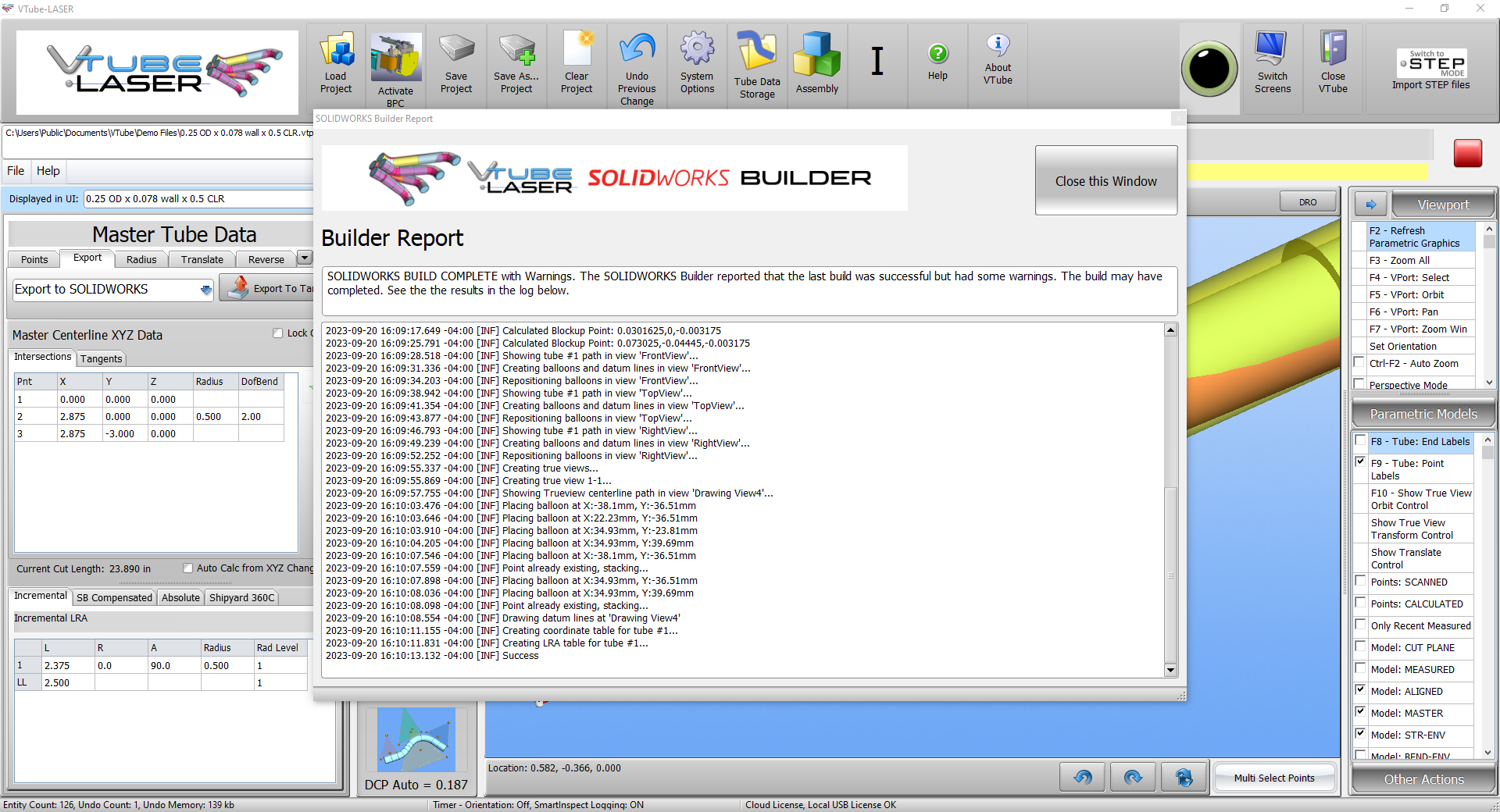This screenshot has width=1500, height=812.
Task: Select F3 - Zoom All option
Action: [x=1421, y=260]
